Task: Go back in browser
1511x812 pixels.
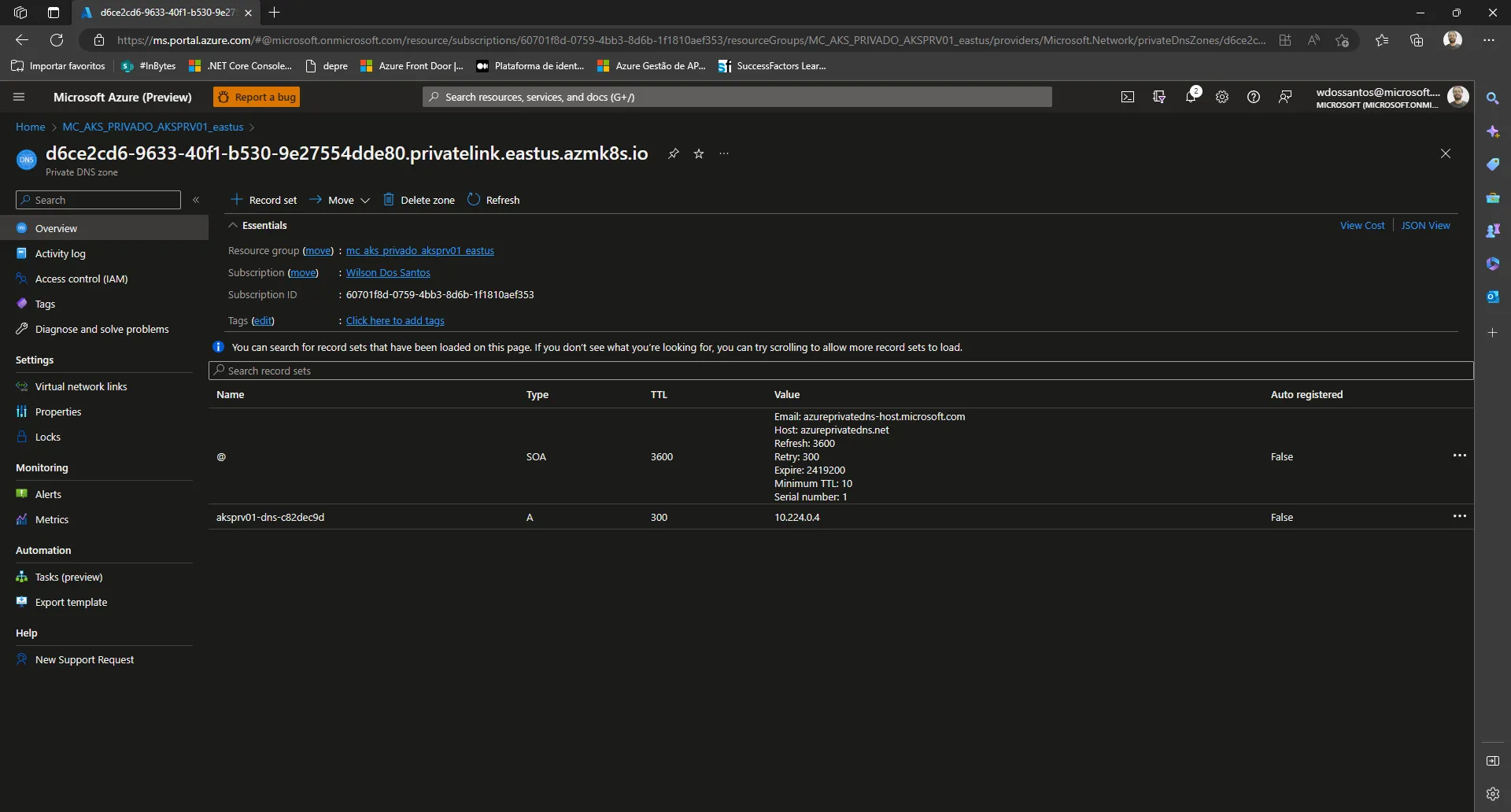Action: (22, 40)
